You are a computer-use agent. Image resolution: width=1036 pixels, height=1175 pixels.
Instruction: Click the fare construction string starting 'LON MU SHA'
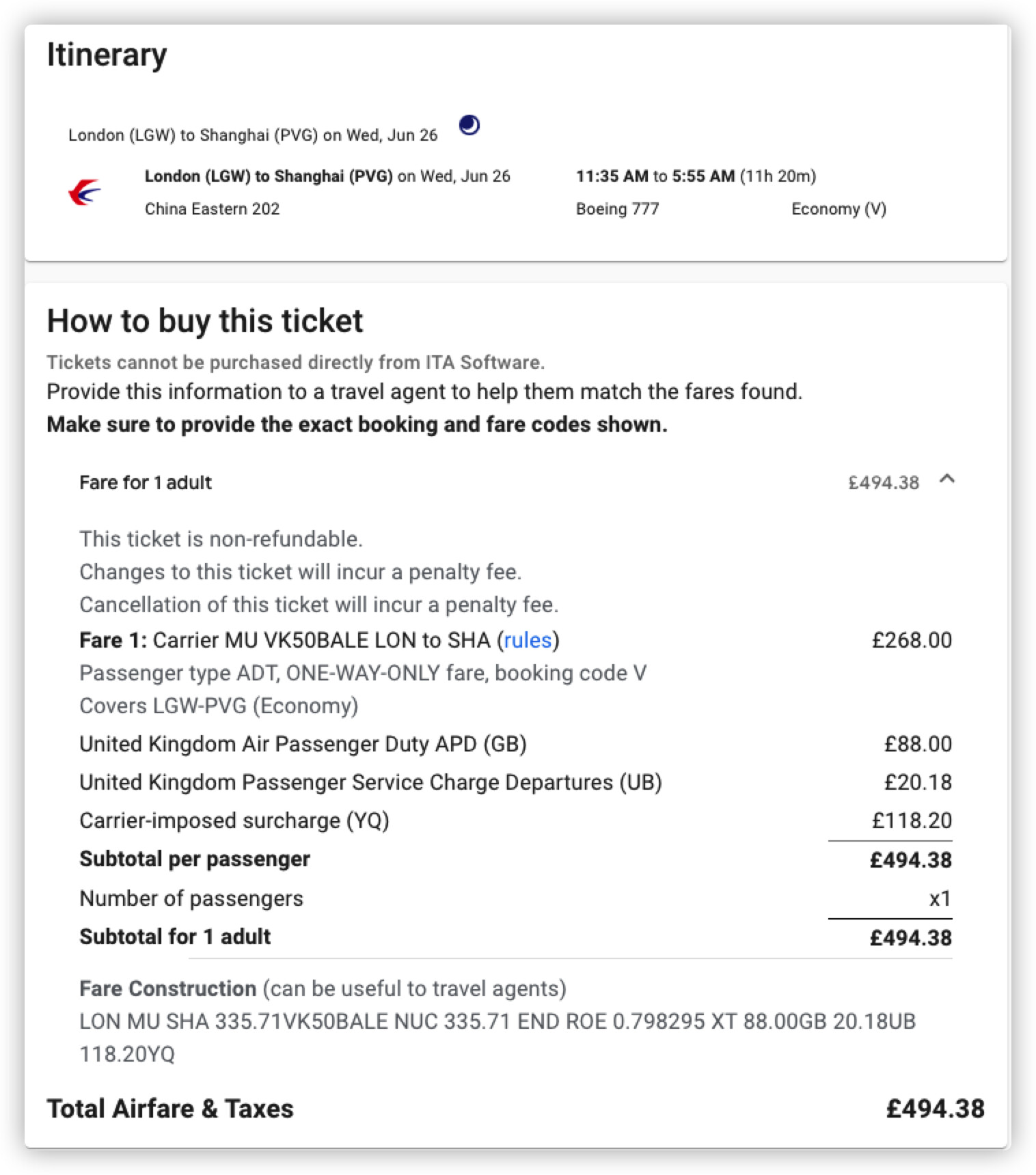click(497, 1021)
